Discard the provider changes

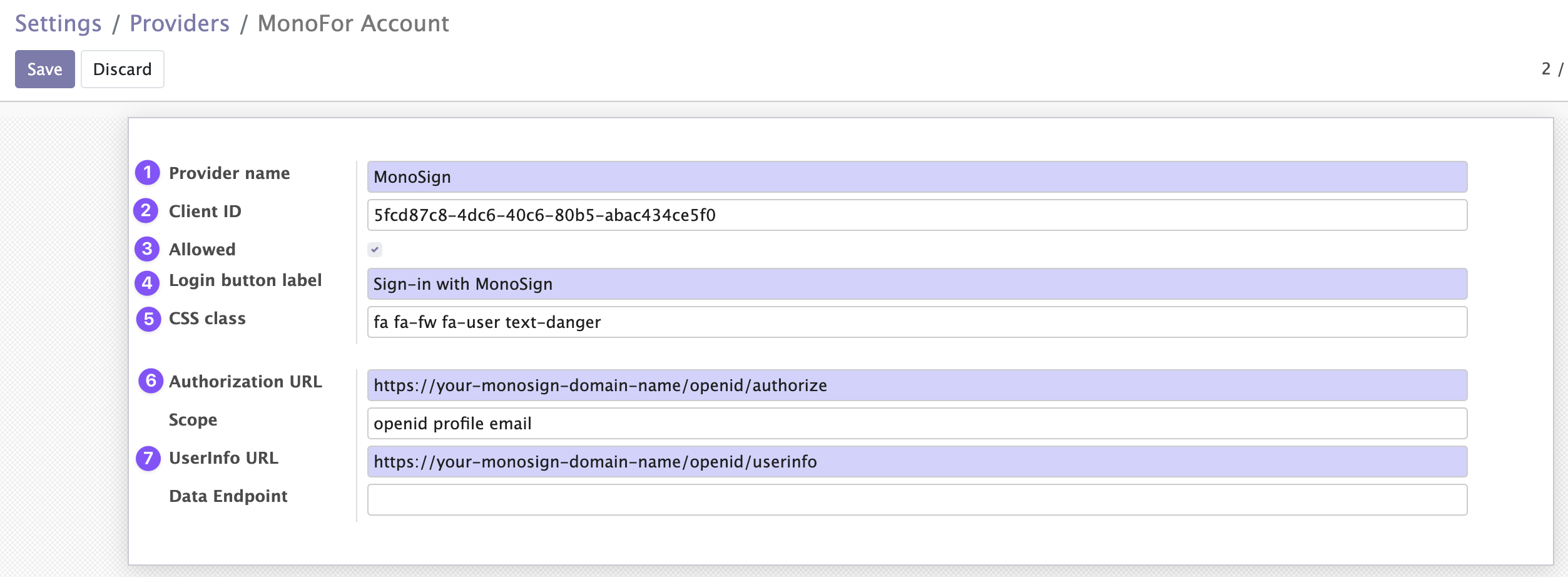(x=122, y=69)
